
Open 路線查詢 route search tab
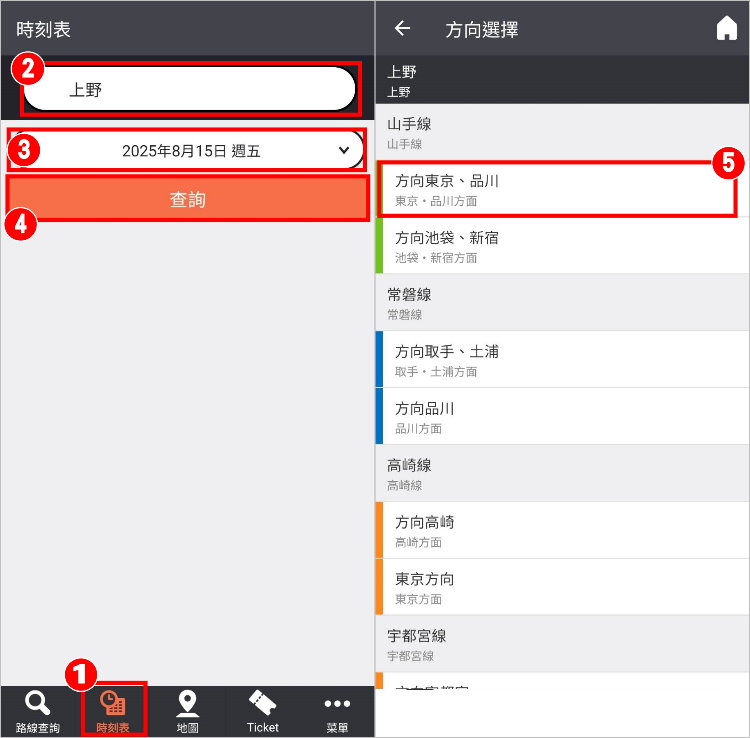tap(38, 712)
